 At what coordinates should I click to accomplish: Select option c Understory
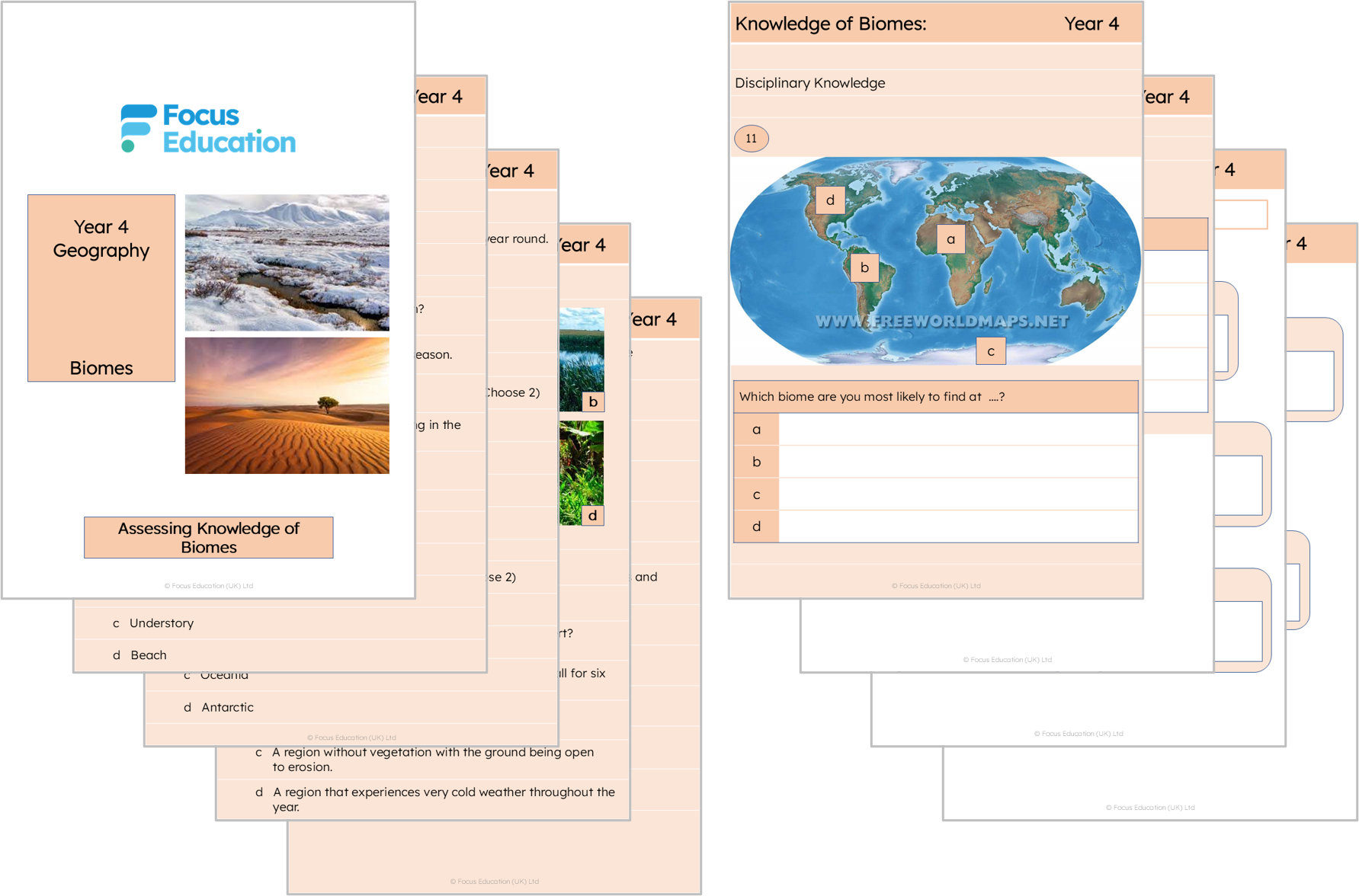pos(153,623)
